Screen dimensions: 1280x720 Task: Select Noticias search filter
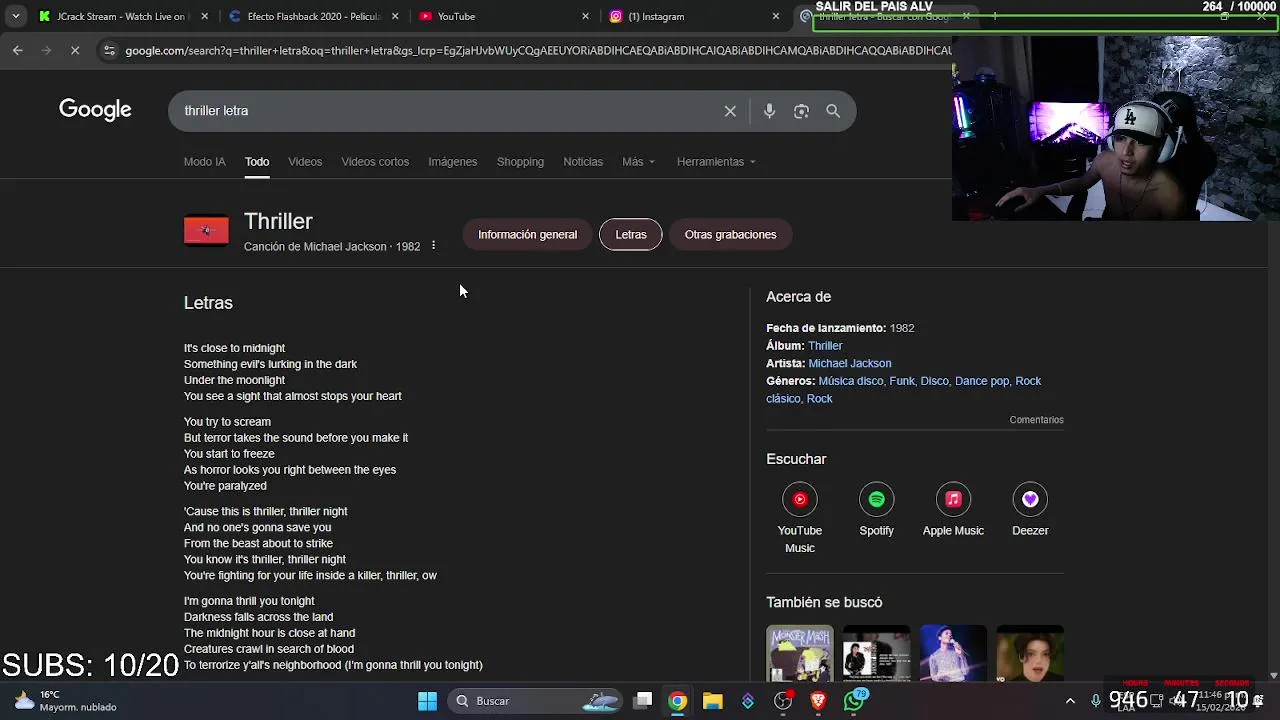coord(583,162)
